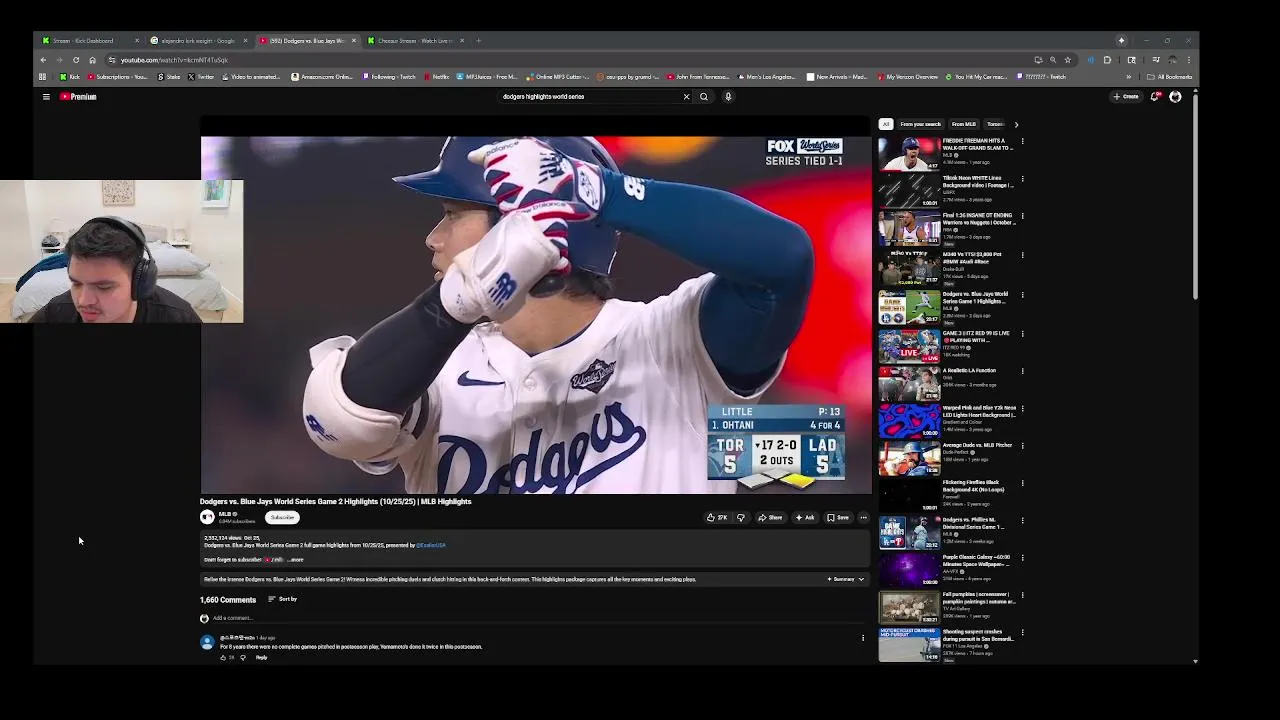Screen dimensions: 1280x720
Task: Expand the AI Summary chevron
Action: click(861, 579)
